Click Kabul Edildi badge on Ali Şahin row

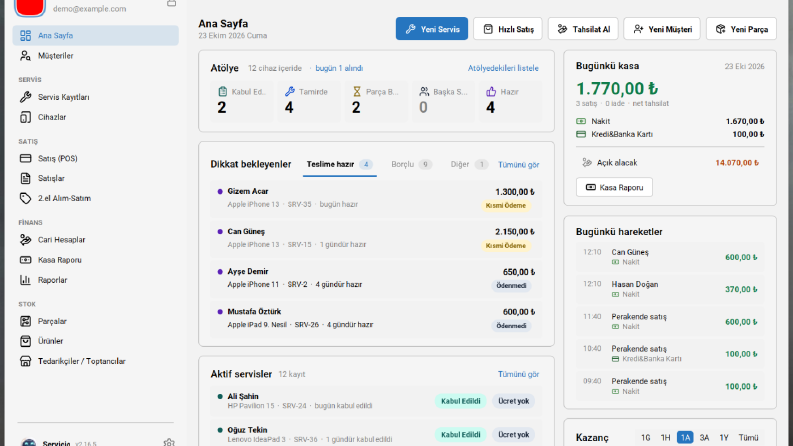coord(460,401)
